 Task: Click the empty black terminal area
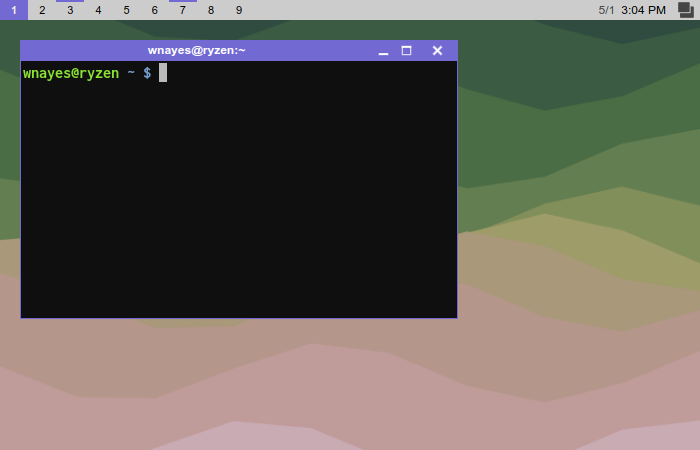tap(238, 200)
